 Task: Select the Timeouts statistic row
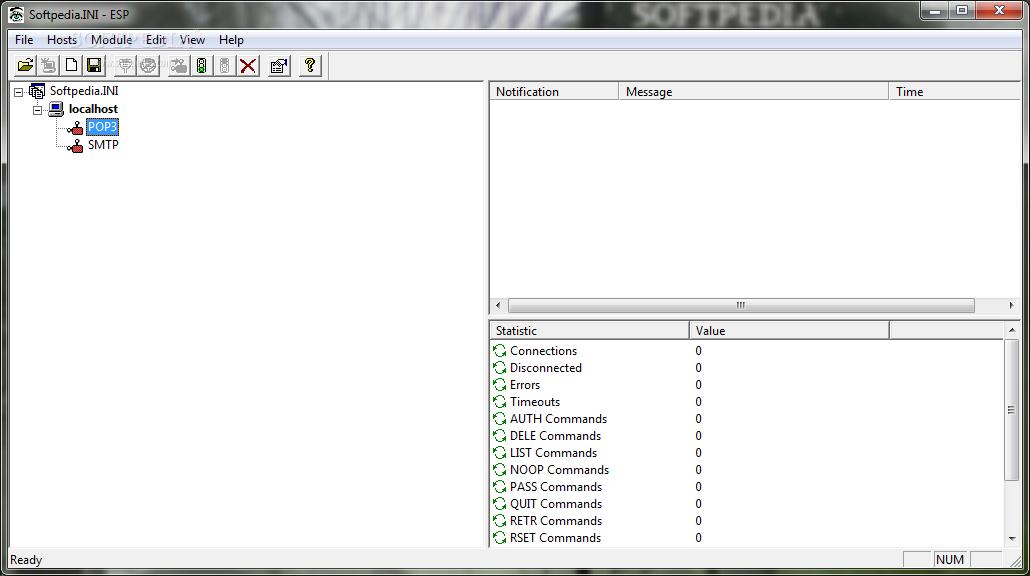[747, 402]
